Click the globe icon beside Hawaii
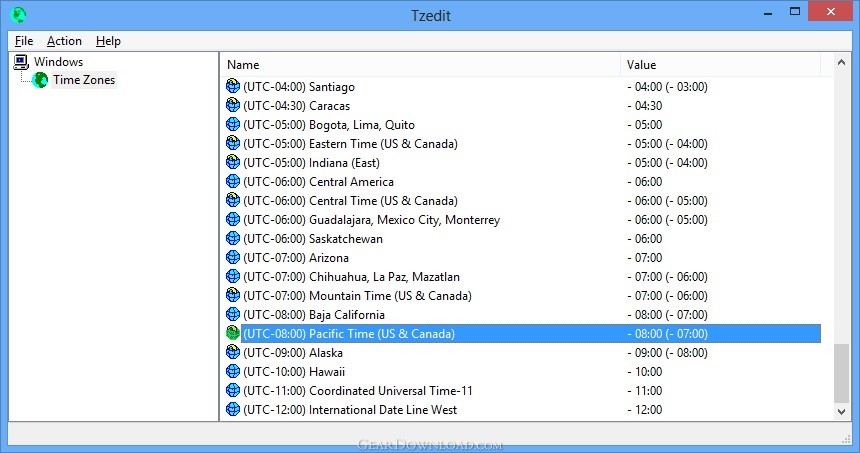The height and width of the screenshot is (453, 860). [233, 371]
